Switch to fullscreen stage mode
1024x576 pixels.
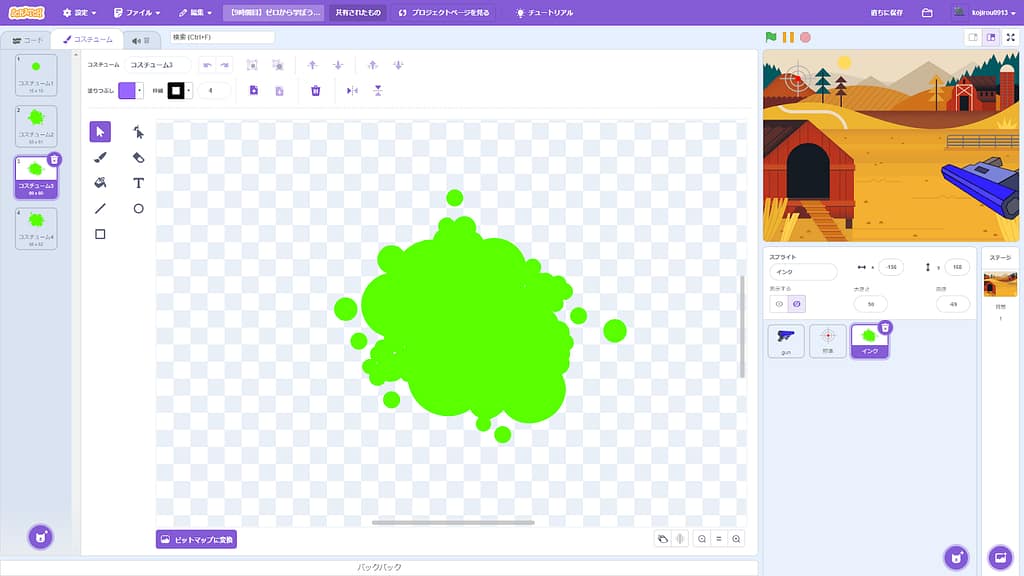1010,37
